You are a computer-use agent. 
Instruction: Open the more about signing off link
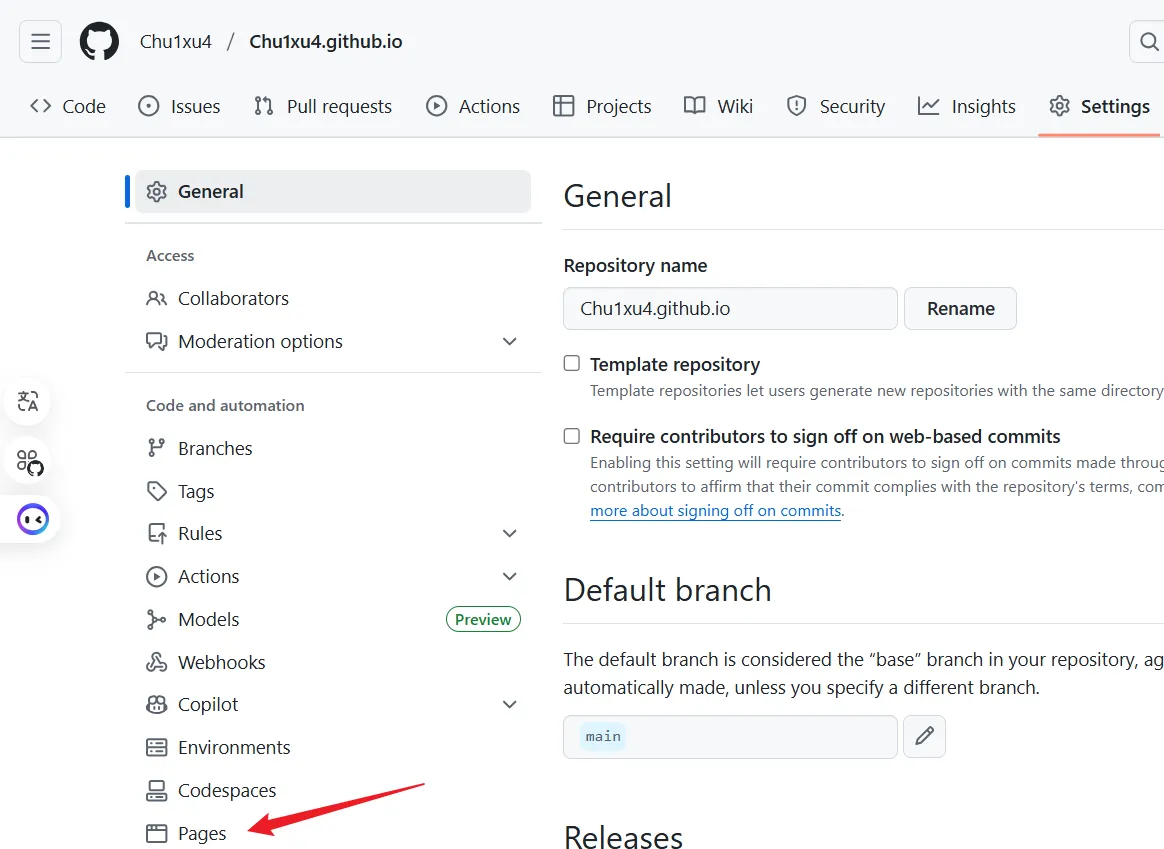pyautogui.click(x=715, y=510)
